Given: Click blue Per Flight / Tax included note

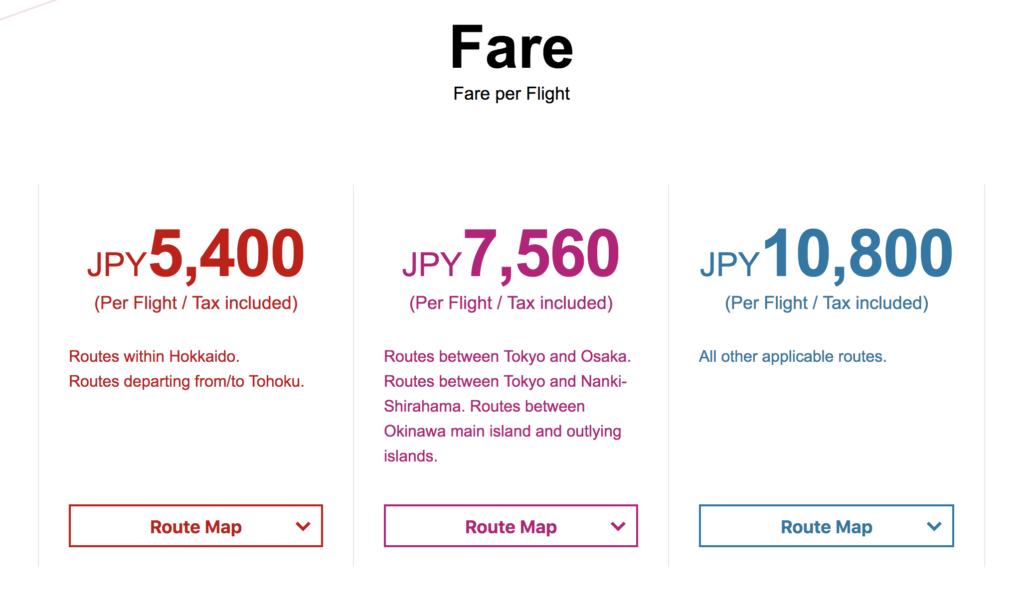Looking at the screenshot, I should pos(826,303).
